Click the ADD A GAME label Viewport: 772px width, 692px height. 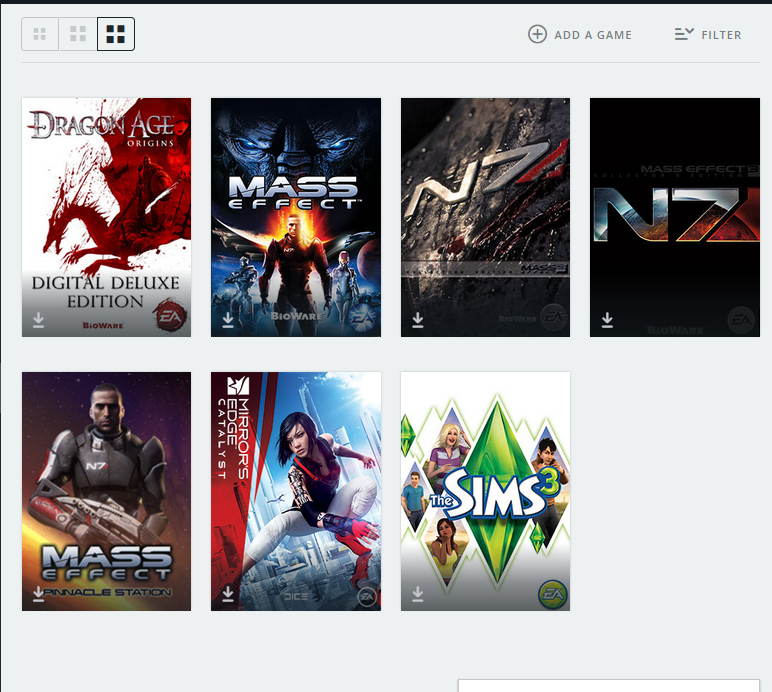pyautogui.click(x=593, y=35)
